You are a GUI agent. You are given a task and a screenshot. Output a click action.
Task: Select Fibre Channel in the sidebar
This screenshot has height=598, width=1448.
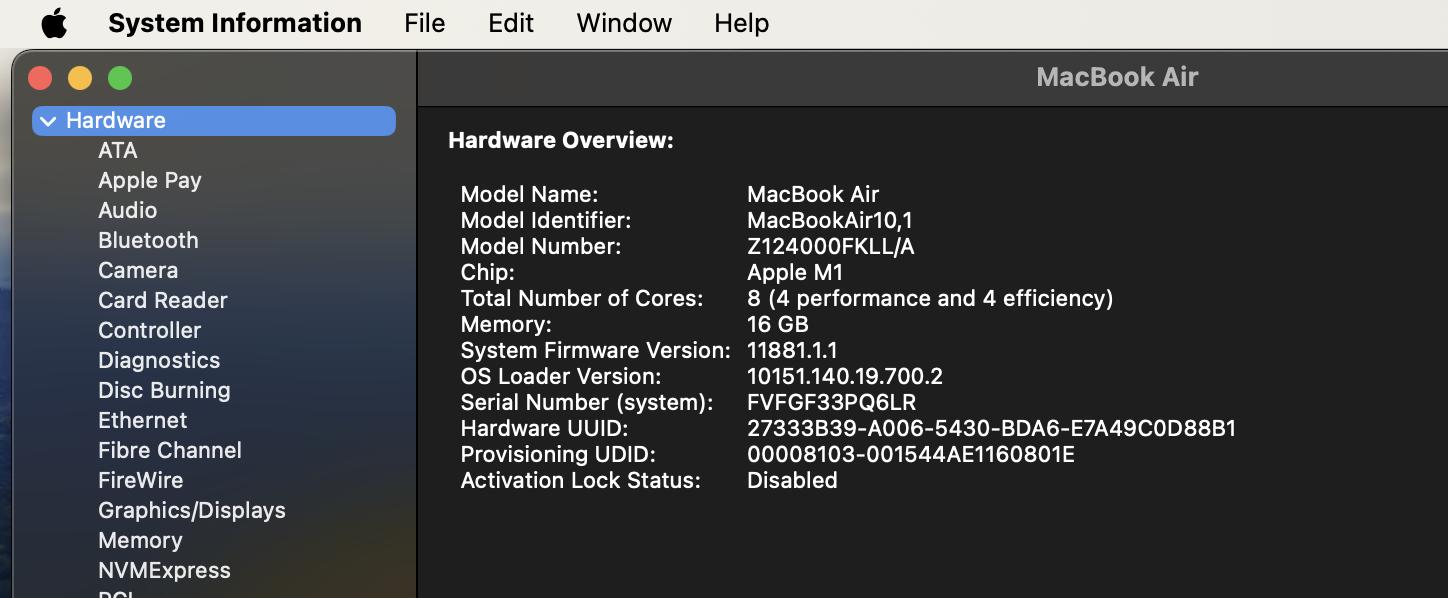pyautogui.click(x=170, y=450)
